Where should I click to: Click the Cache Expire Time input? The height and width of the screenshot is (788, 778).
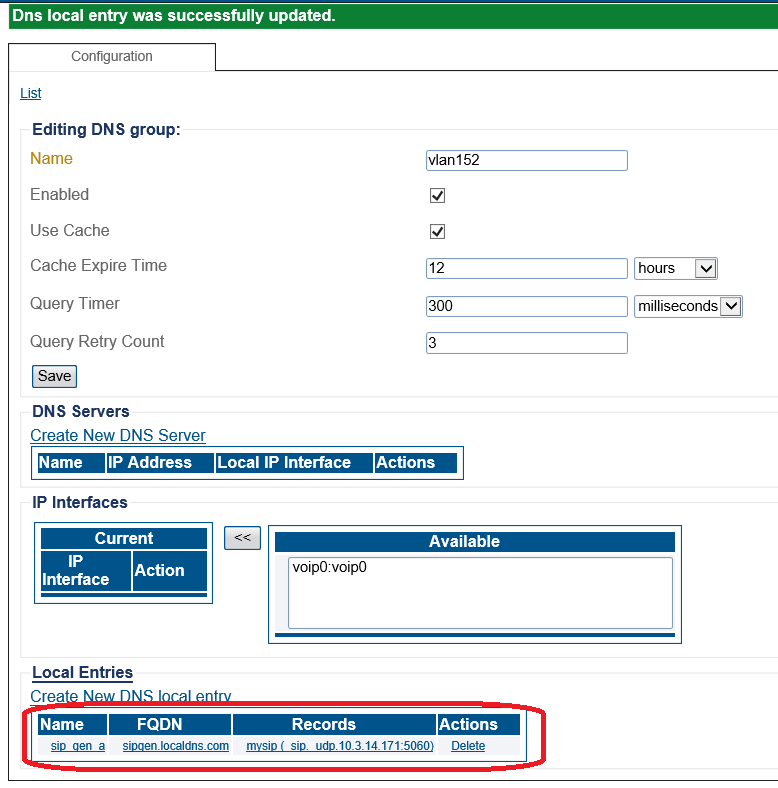[x=526, y=268]
